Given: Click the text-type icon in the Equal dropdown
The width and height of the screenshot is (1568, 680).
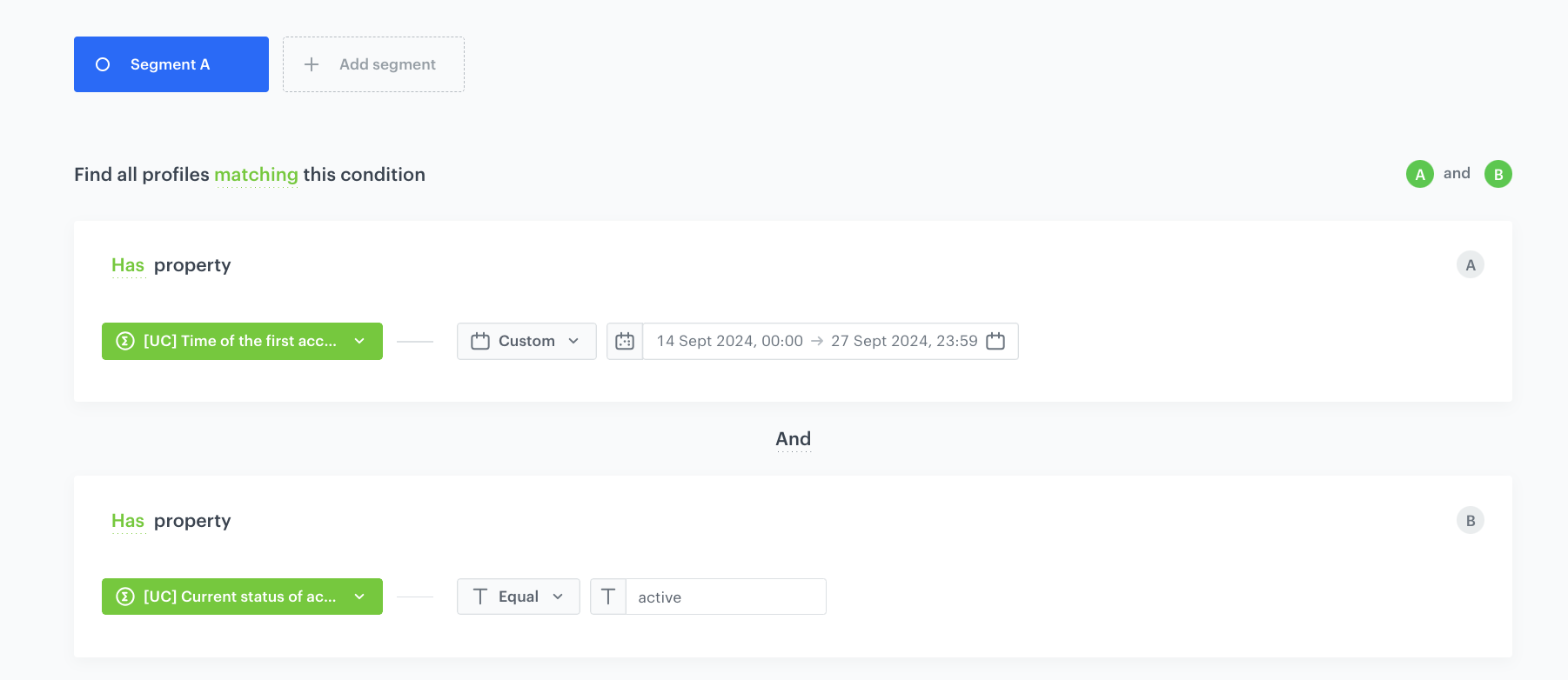Looking at the screenshot, I should pyautogui.click(x=481, y=597).
